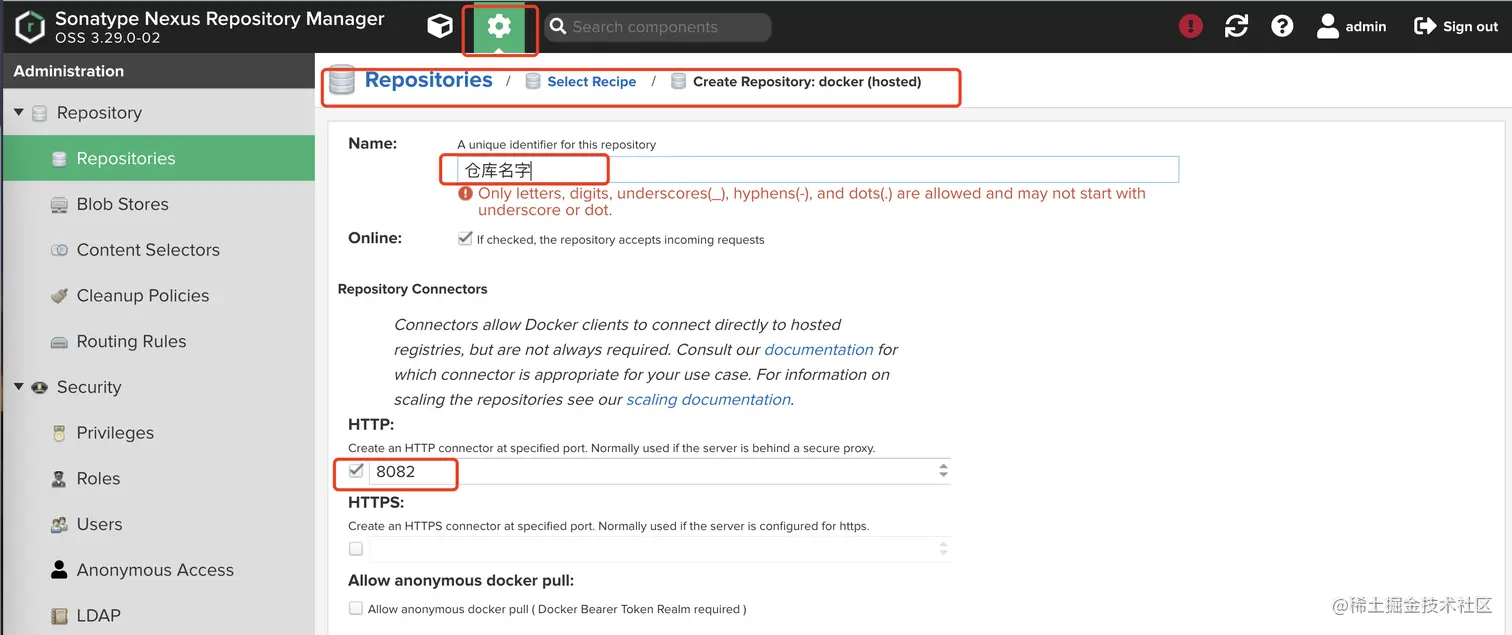Click the Search components field
The width and height of the screenshot is (1512, 635).
coord(658,27)
